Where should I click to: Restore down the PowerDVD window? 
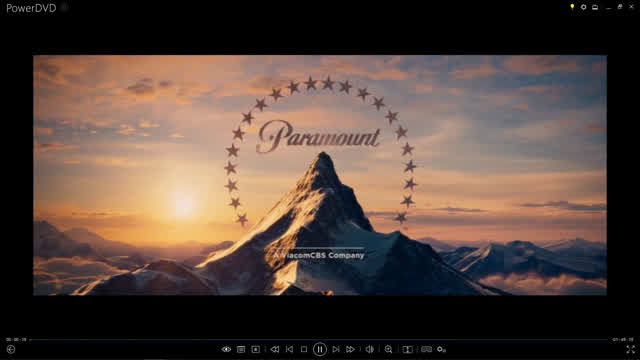click(x=620, y=7)
